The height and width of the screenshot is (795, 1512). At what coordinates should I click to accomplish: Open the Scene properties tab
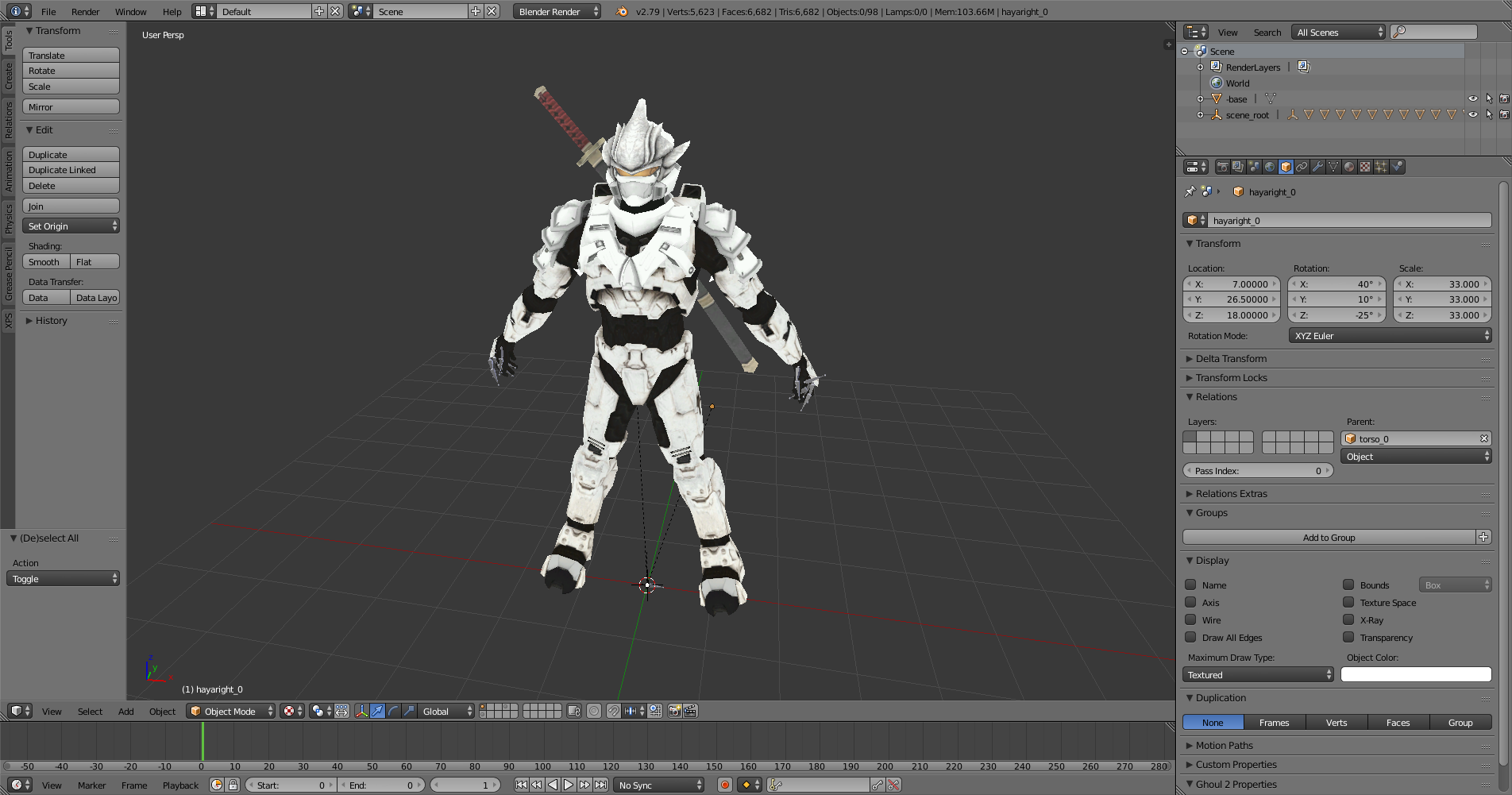[1254, 167]
